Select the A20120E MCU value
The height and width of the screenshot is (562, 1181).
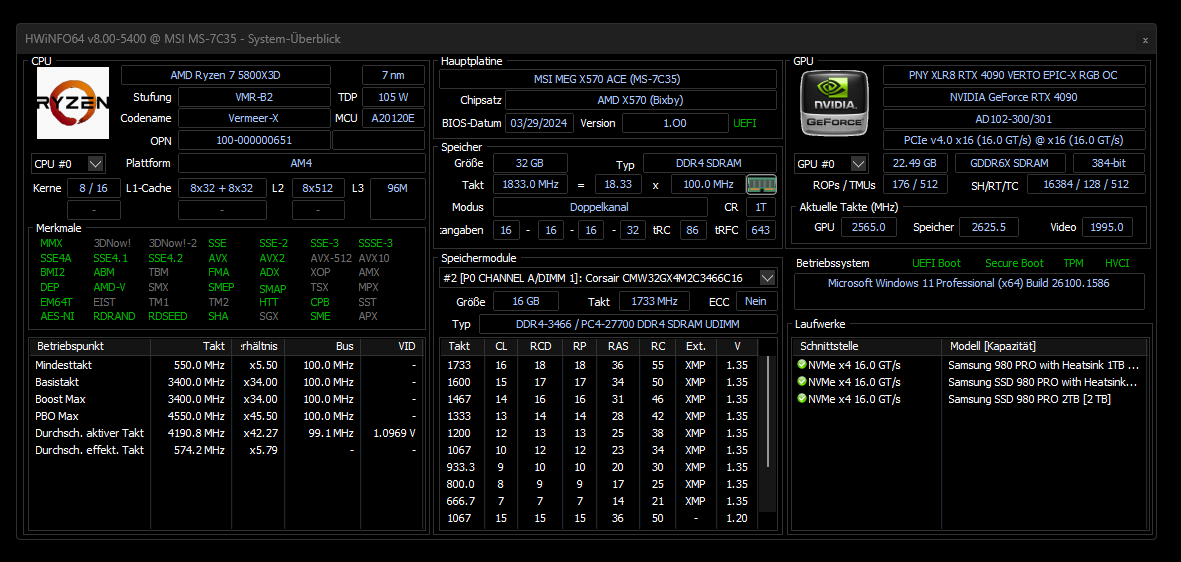(393, 118)
